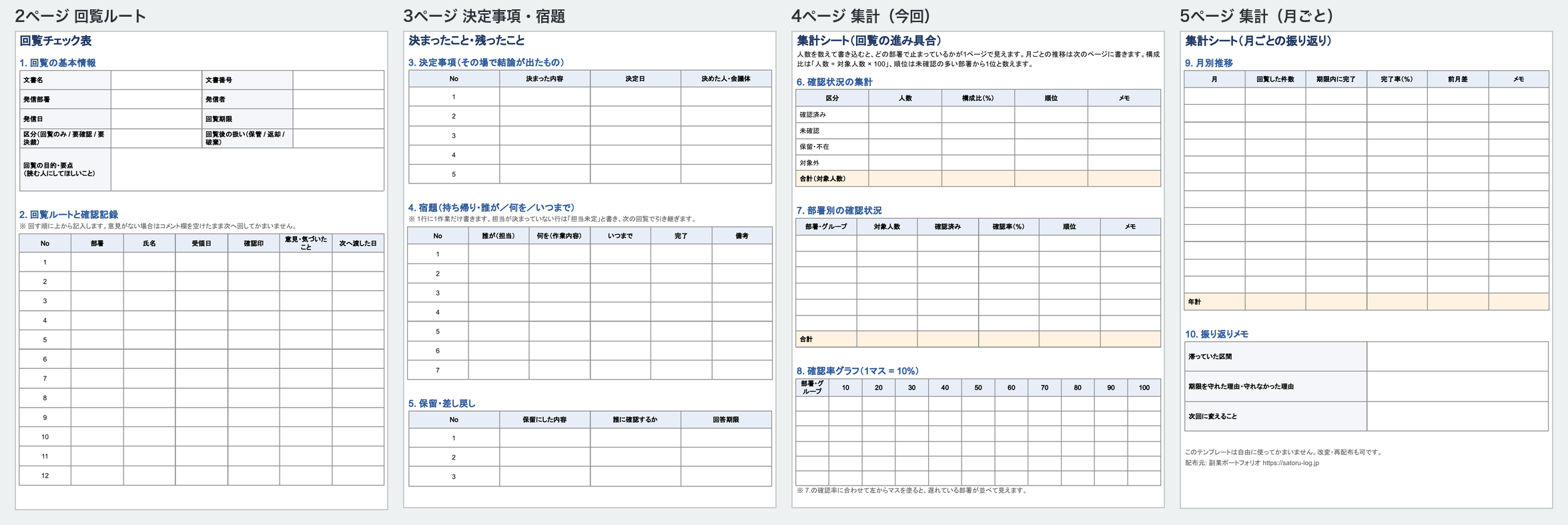Click the 未確認 row label
Screen dimensions: 1568x525
[x=832, y=131]
